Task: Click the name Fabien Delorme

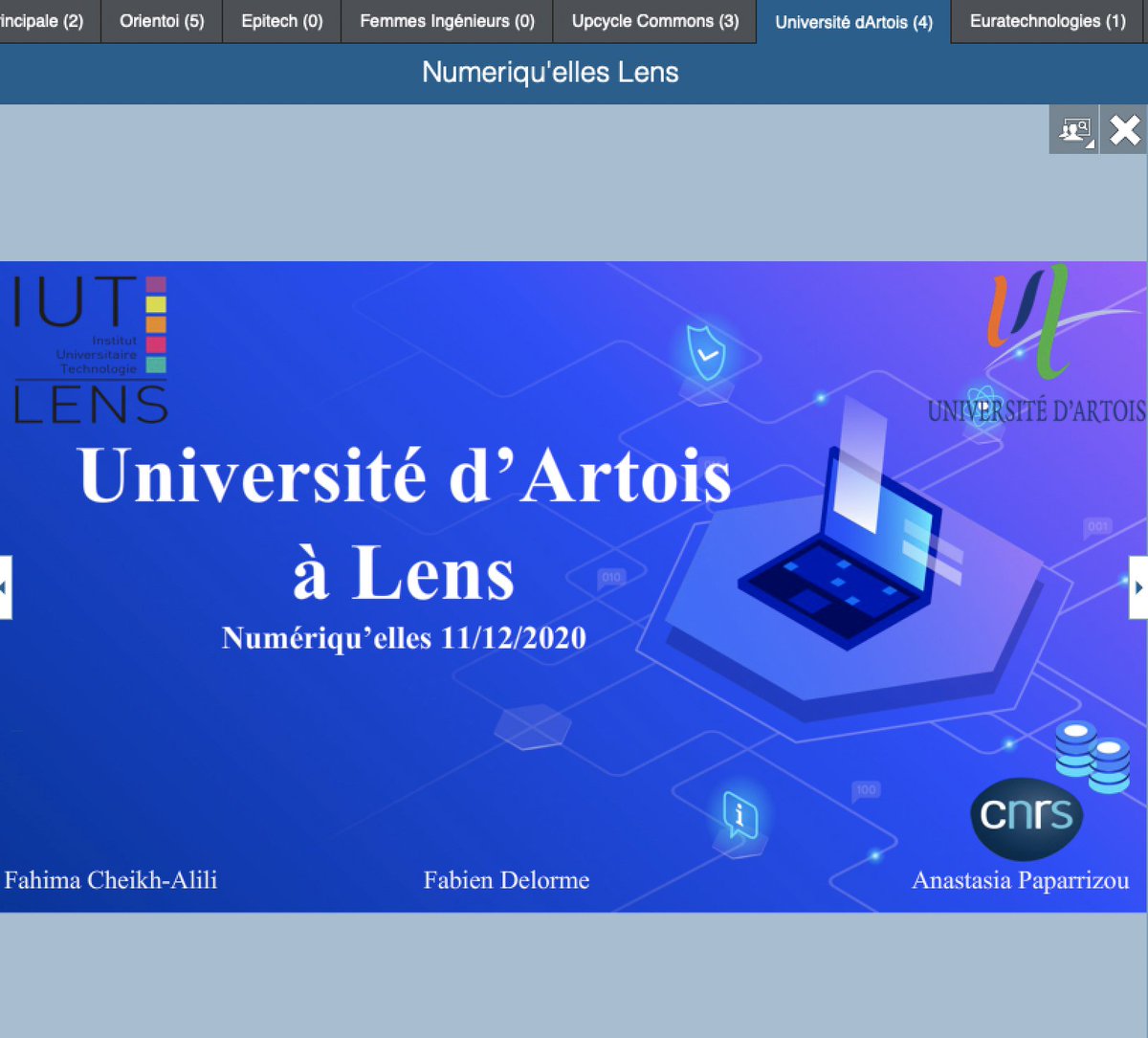Action: point(506,880)
